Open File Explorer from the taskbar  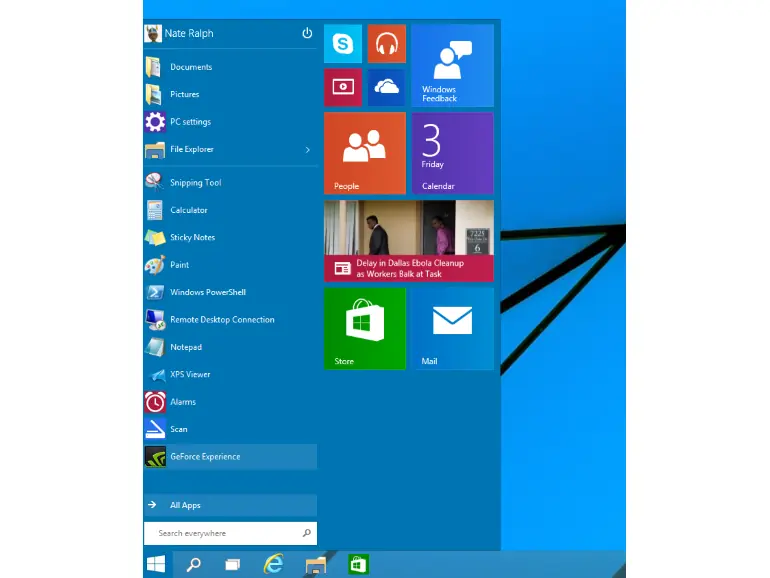point(315,565)
